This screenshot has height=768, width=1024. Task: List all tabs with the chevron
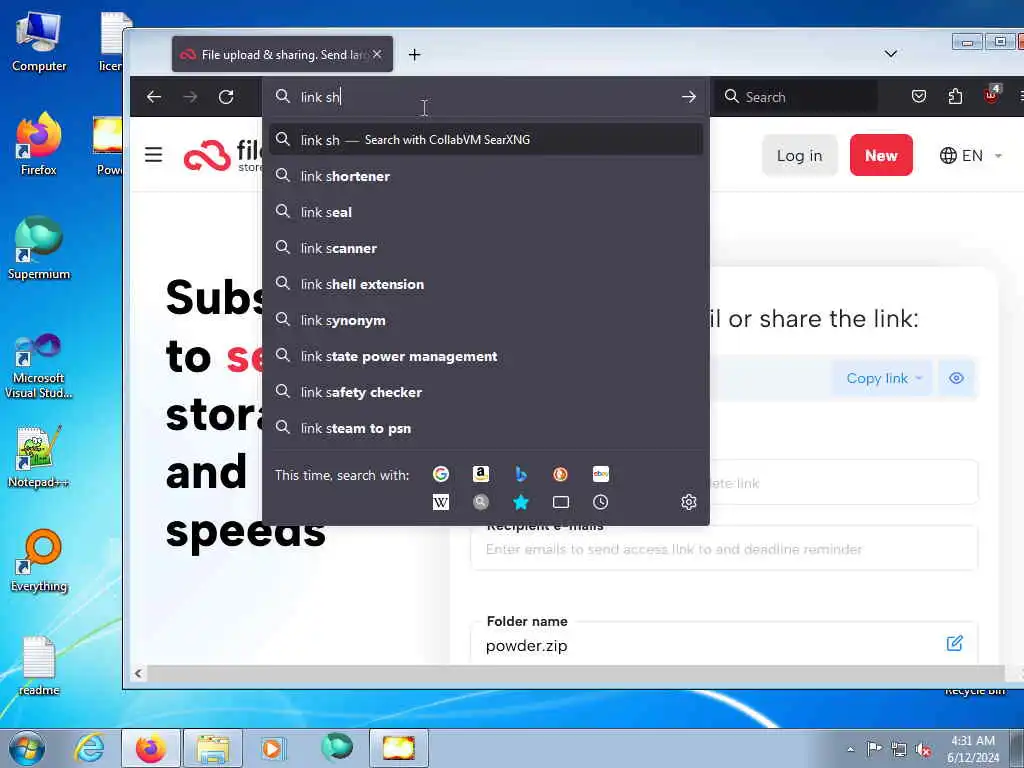(890, 54)
